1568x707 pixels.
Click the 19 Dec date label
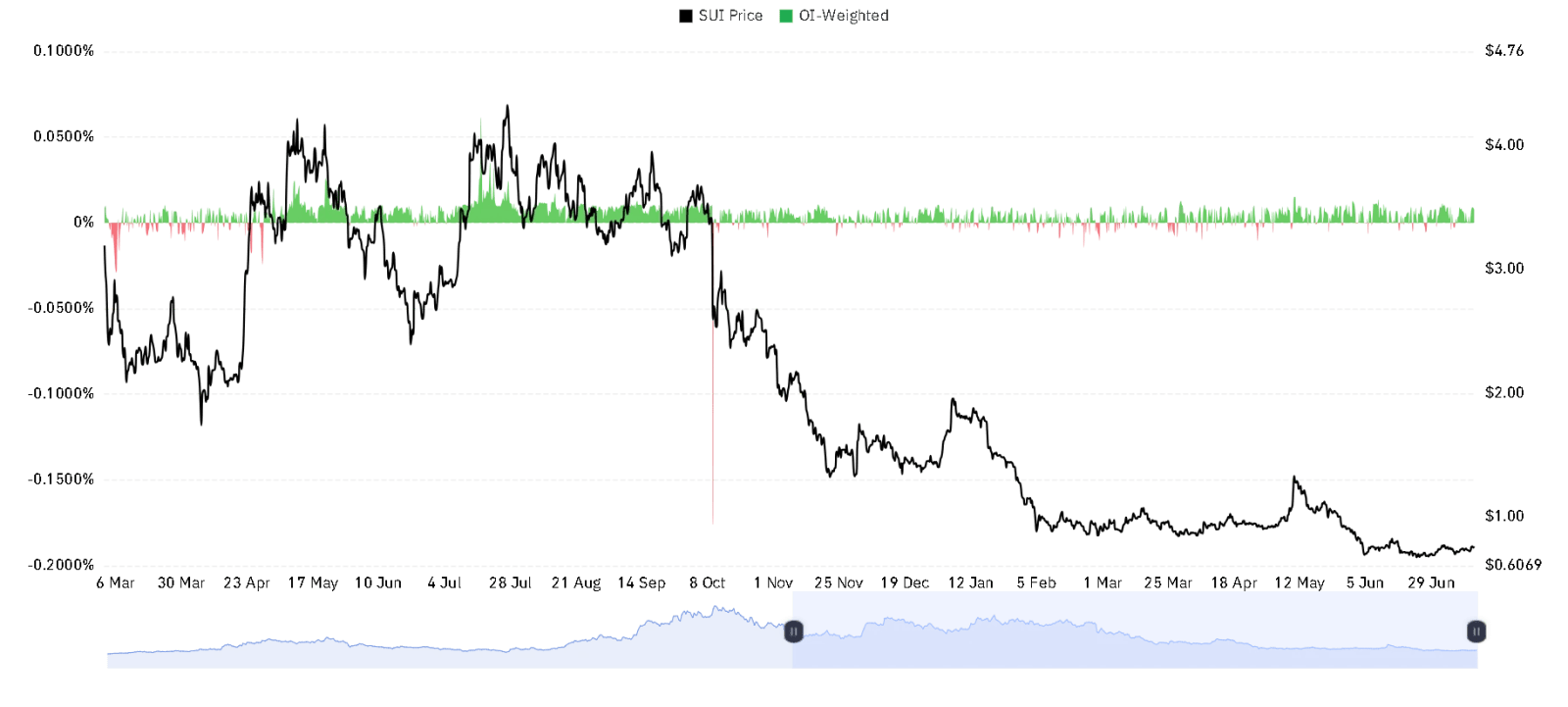click(x=905, y=582)
